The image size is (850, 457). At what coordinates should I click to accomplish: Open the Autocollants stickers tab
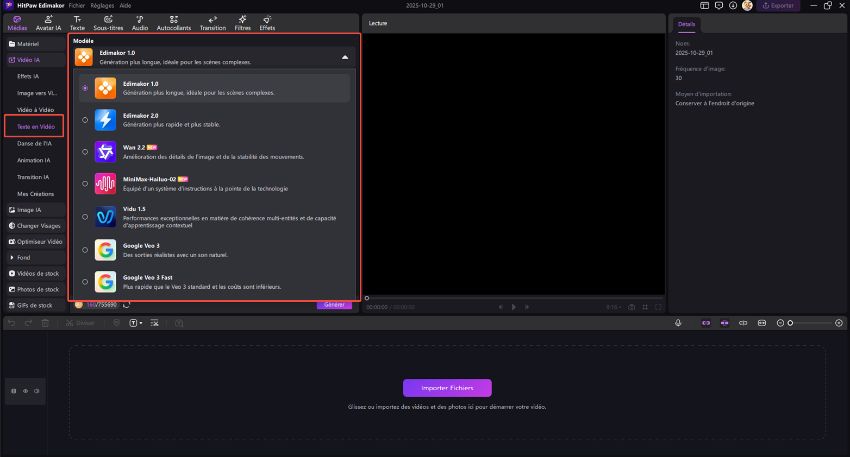(173, 23)
